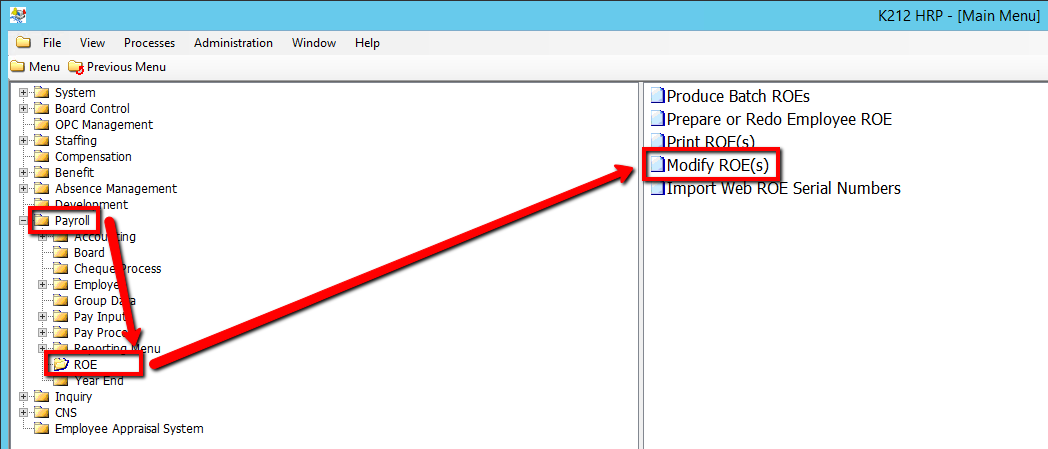Click the Employee Appraisal System folder icon
Viewport: 1048px width, 449px height.
(42, 429)
